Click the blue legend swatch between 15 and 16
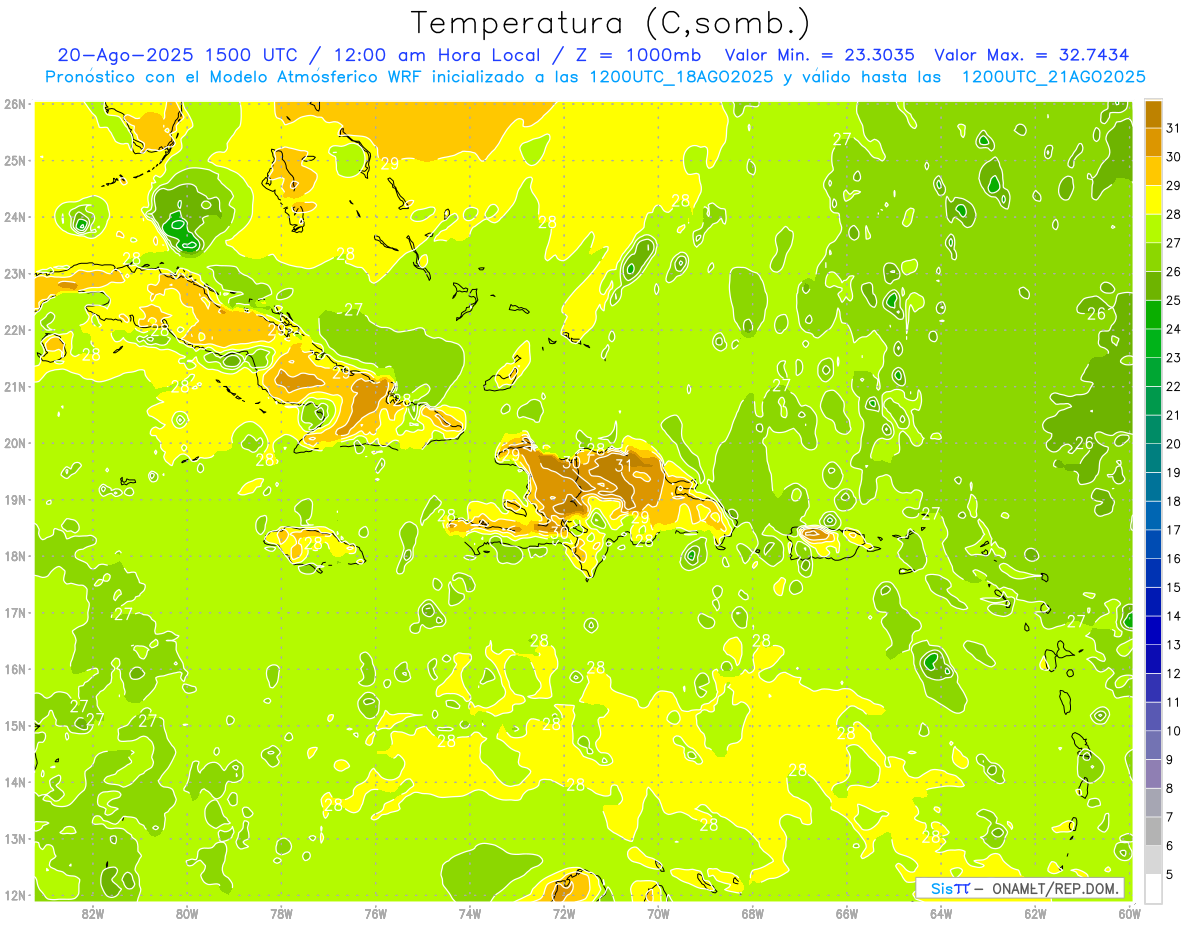 (x=1153, y=572)
